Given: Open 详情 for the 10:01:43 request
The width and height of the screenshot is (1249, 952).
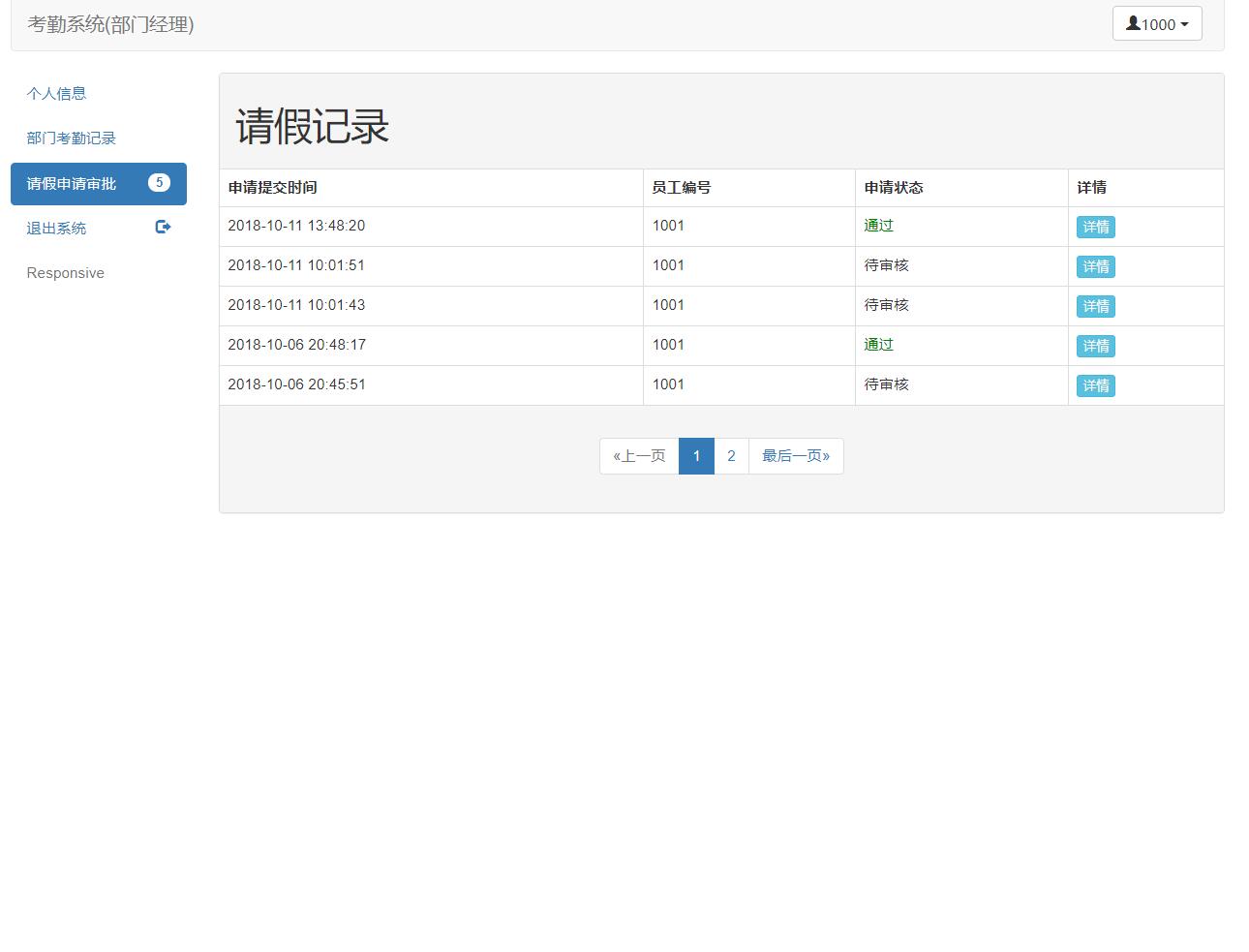Looking at the screenshot, I should (x=1095, y=306).
